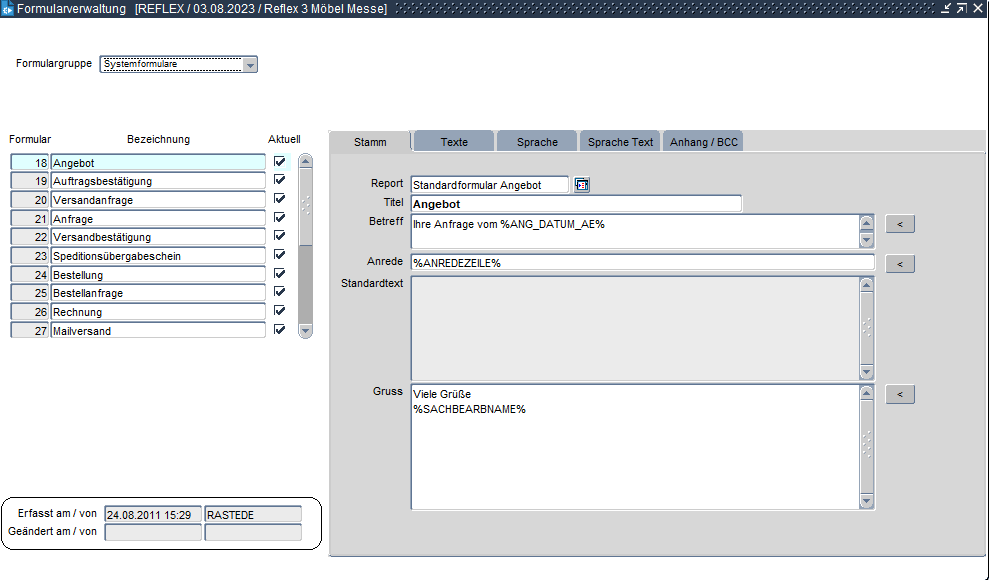Open the Formulargruppe dropdown

click(x=250, y=65)
